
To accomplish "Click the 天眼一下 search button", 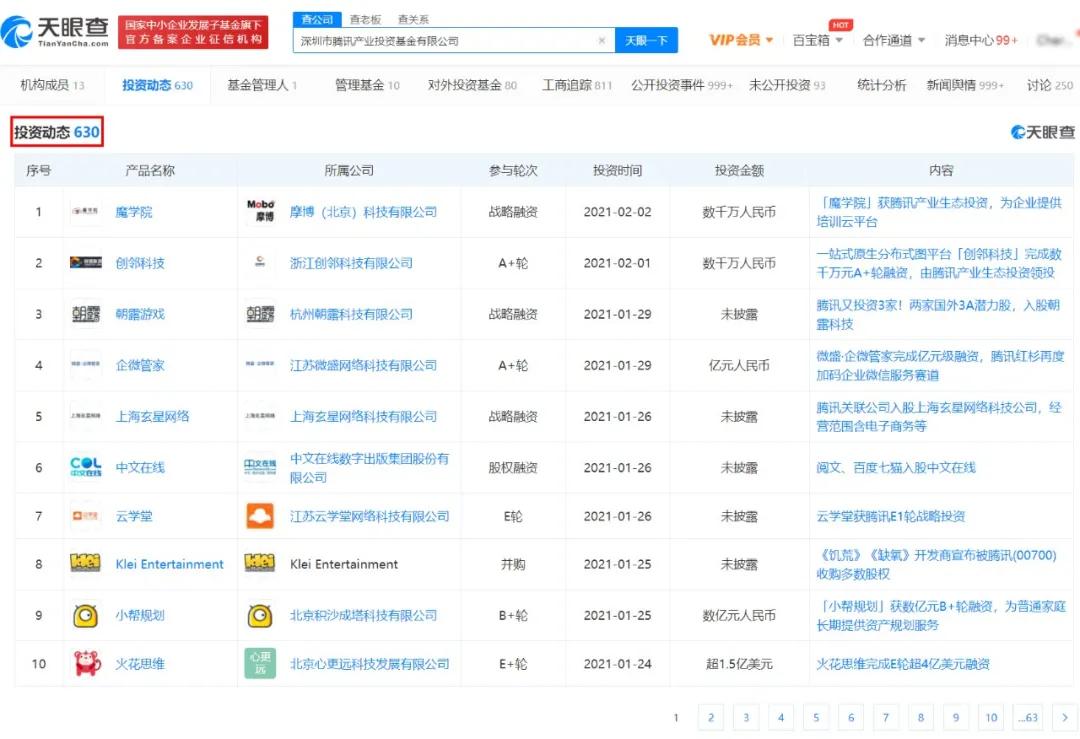I will 646,41.
